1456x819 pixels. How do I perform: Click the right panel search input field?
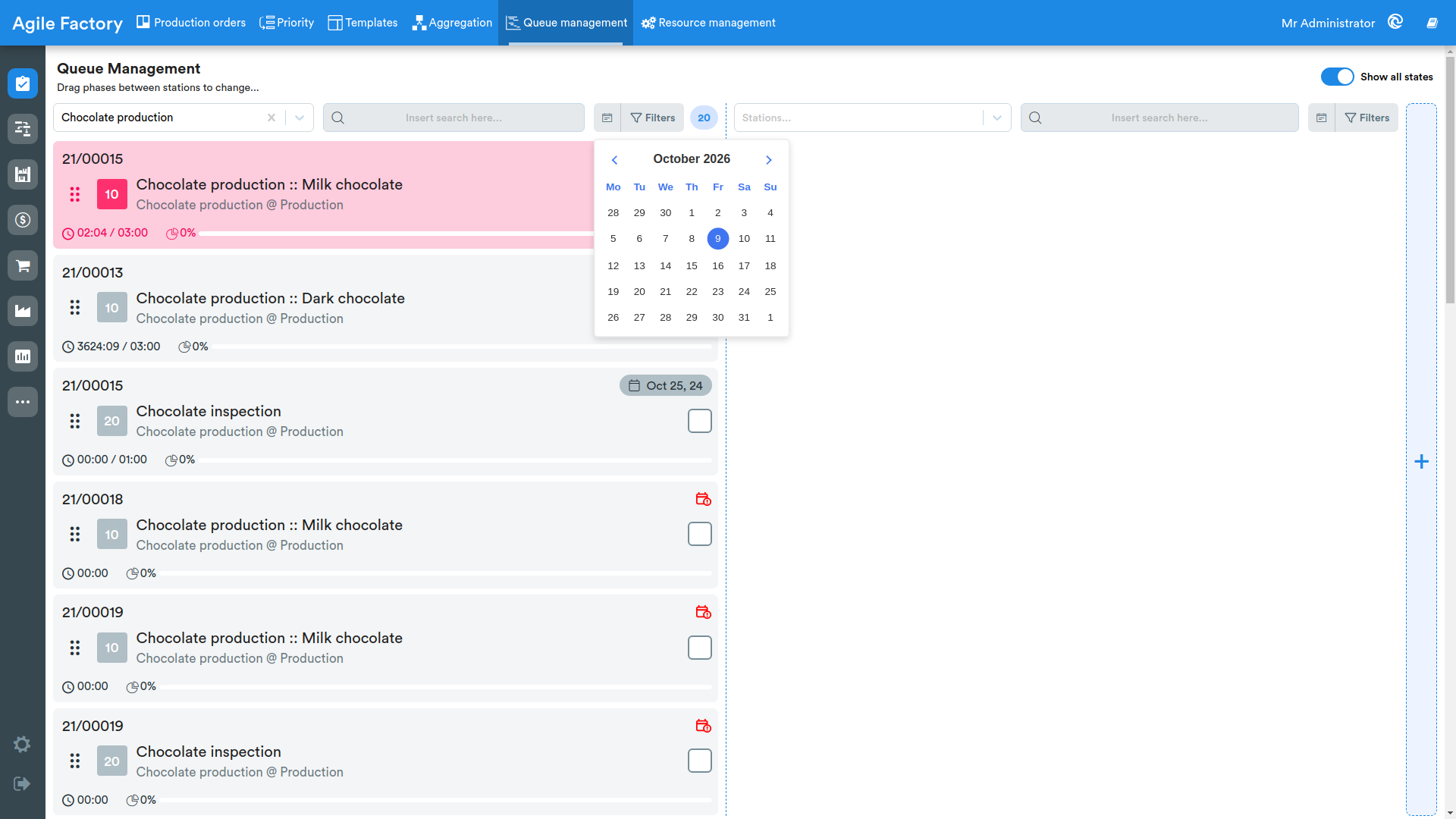coord(1159,118)
